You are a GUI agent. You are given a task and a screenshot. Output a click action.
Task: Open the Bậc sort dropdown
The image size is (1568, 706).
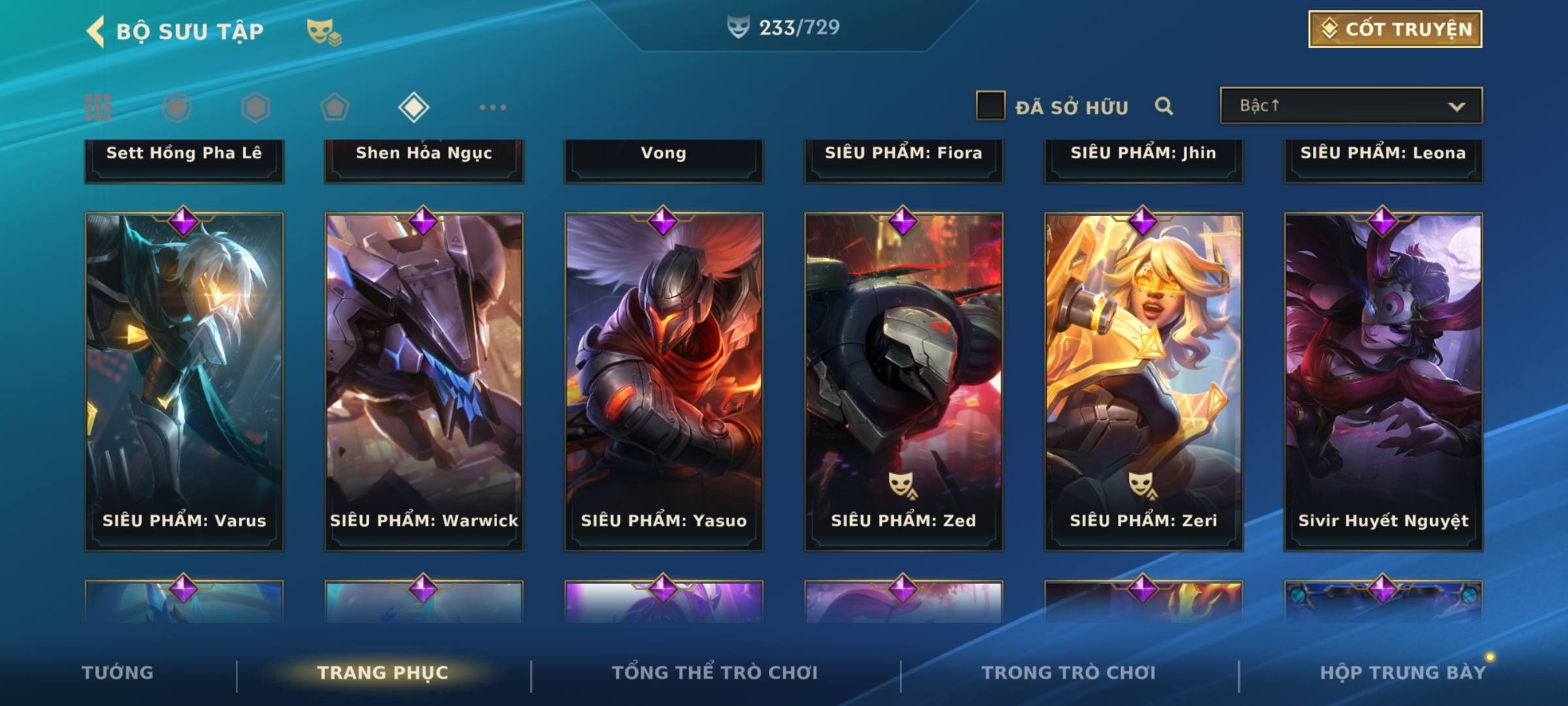[x=1351, y=105]
